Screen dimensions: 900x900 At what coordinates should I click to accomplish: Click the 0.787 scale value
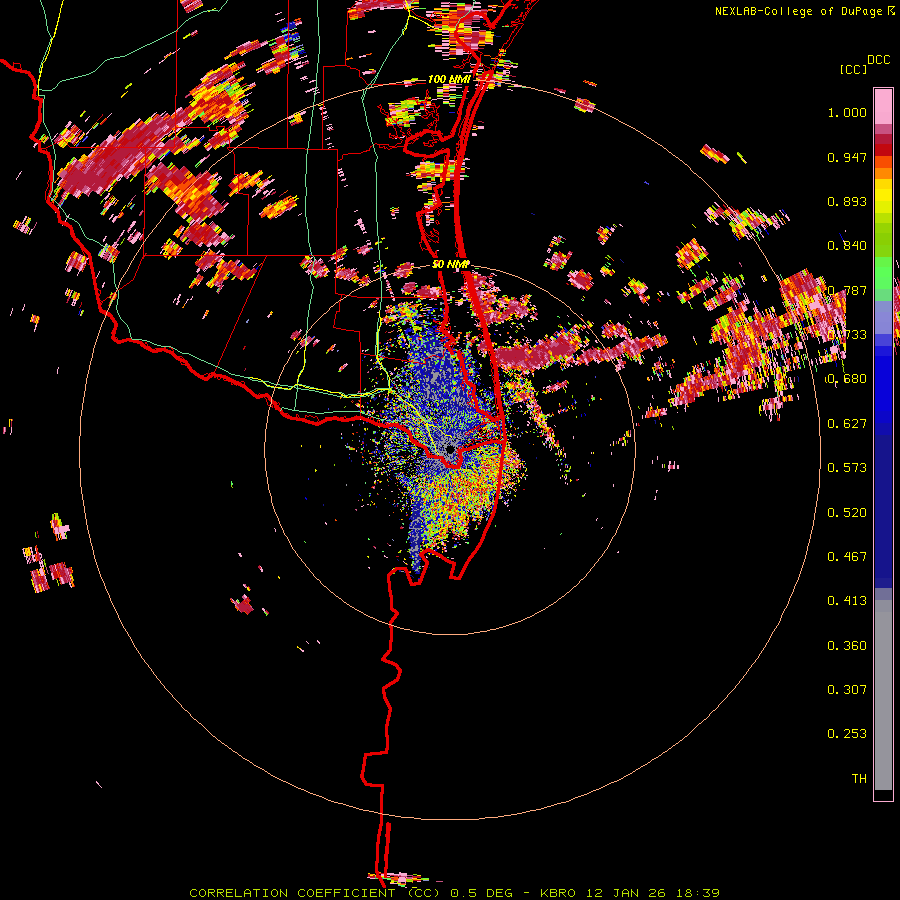(847, 290)
